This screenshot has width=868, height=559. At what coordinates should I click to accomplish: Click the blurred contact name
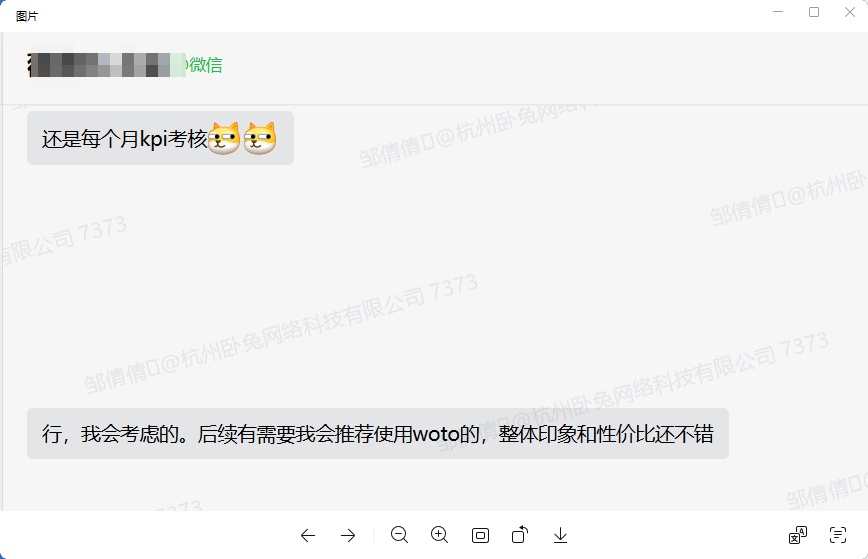point(107,65)
